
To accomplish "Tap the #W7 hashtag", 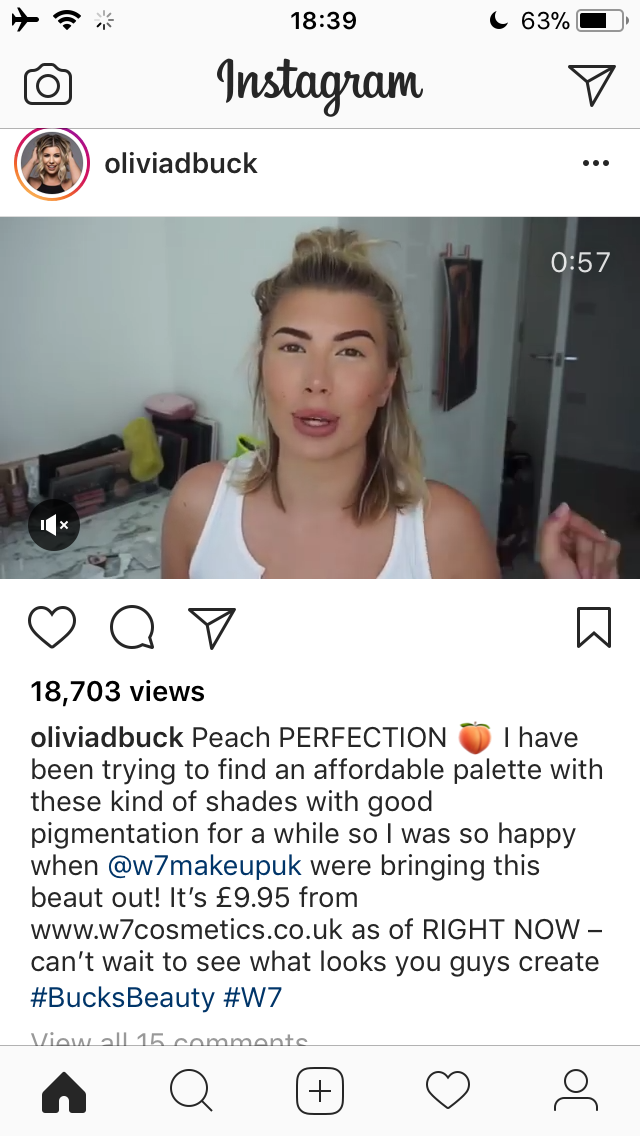I will click(252, 998).
